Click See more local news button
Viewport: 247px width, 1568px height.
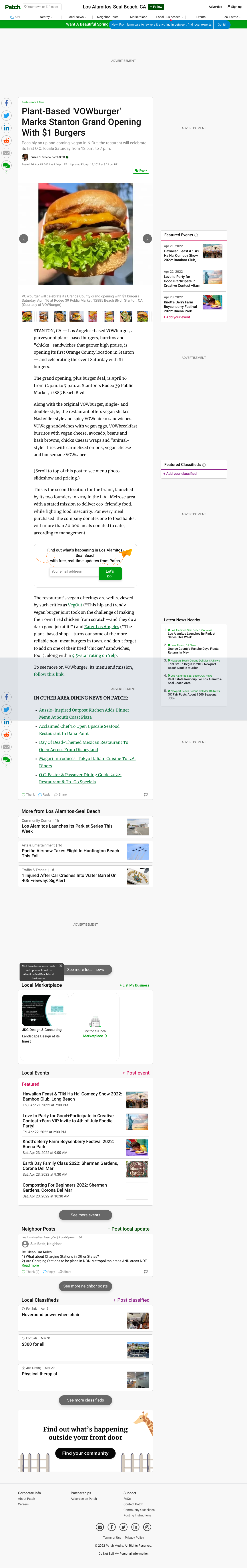(85, 970)
